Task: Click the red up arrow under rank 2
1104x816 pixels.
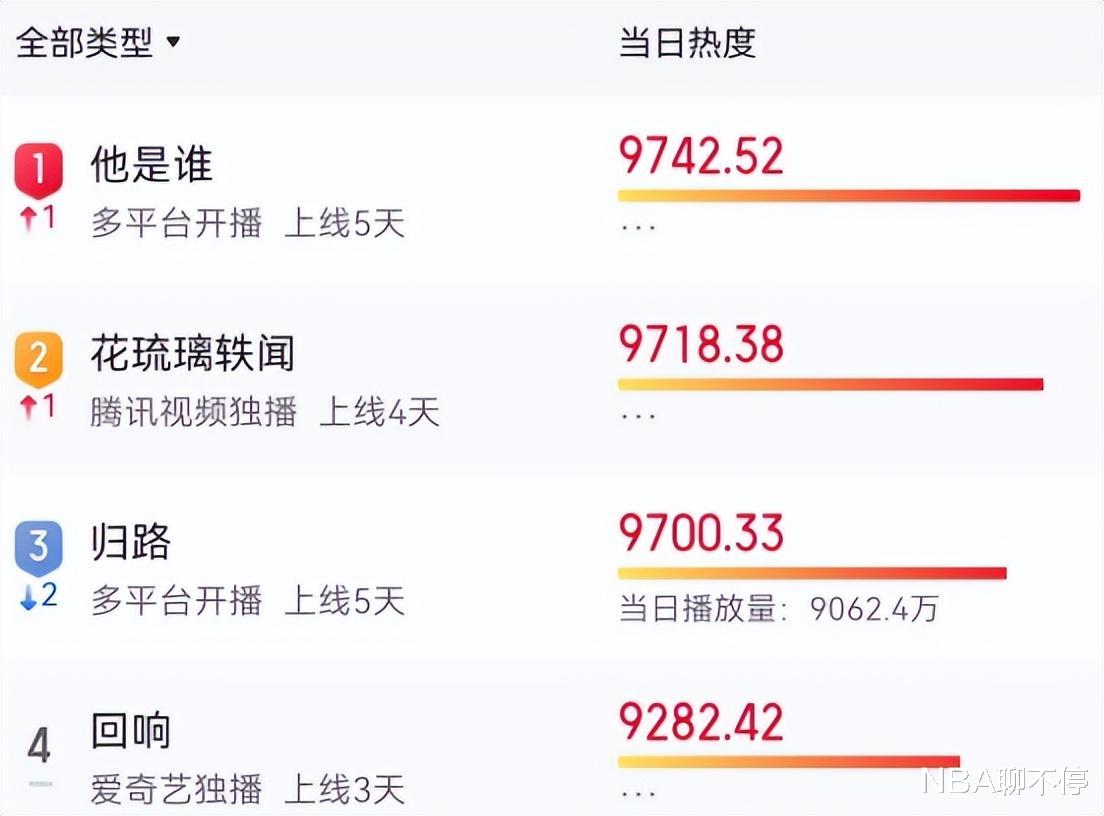Action: (29, 406)
